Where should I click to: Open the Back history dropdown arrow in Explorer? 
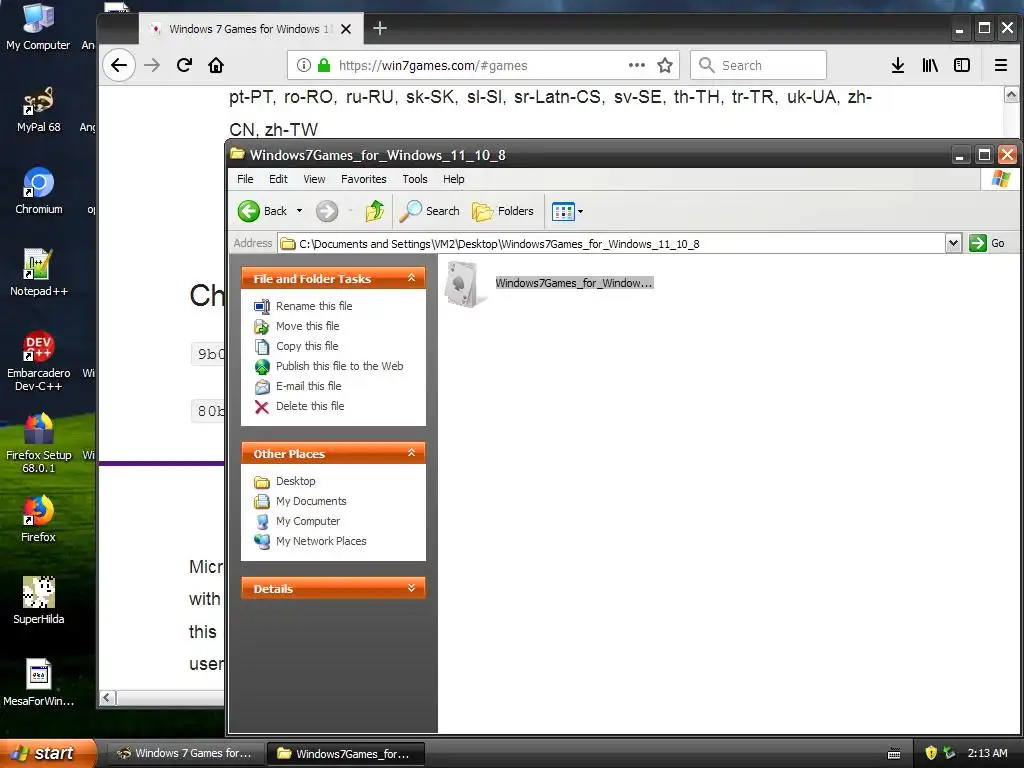tap(299, 211)
